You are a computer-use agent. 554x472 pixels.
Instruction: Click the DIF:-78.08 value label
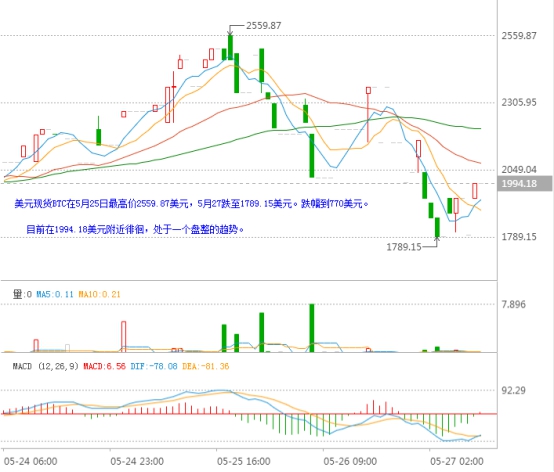pyautogui.click(x=154, y=366)
